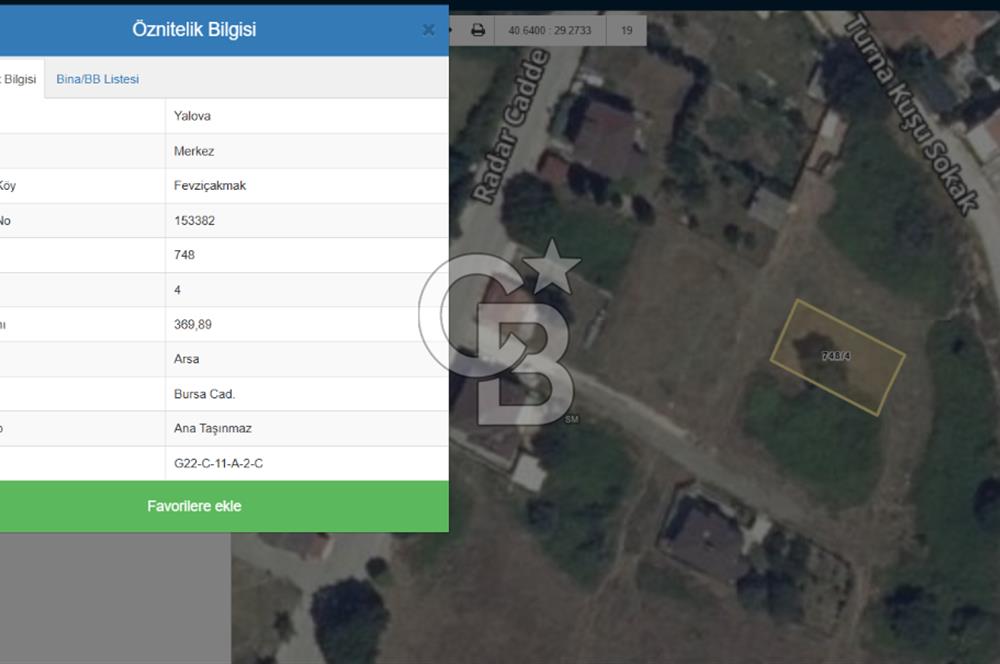1000x664 pixels.
Task: Click the Bursa Cad. location cell
Action: 204,394
